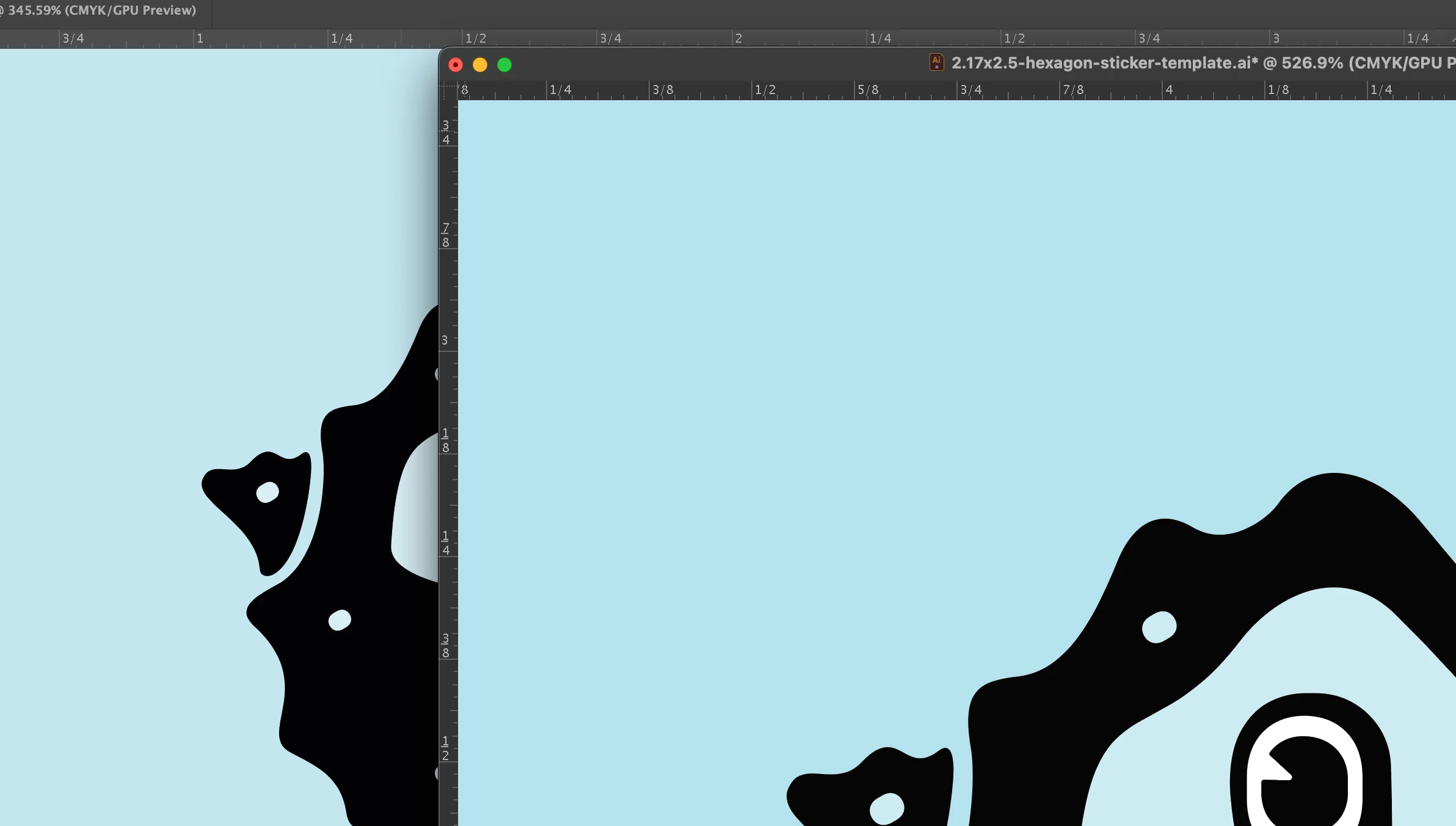
Task: Click the 5/8 mark on floating window ruler
Action: pos(868,90)
